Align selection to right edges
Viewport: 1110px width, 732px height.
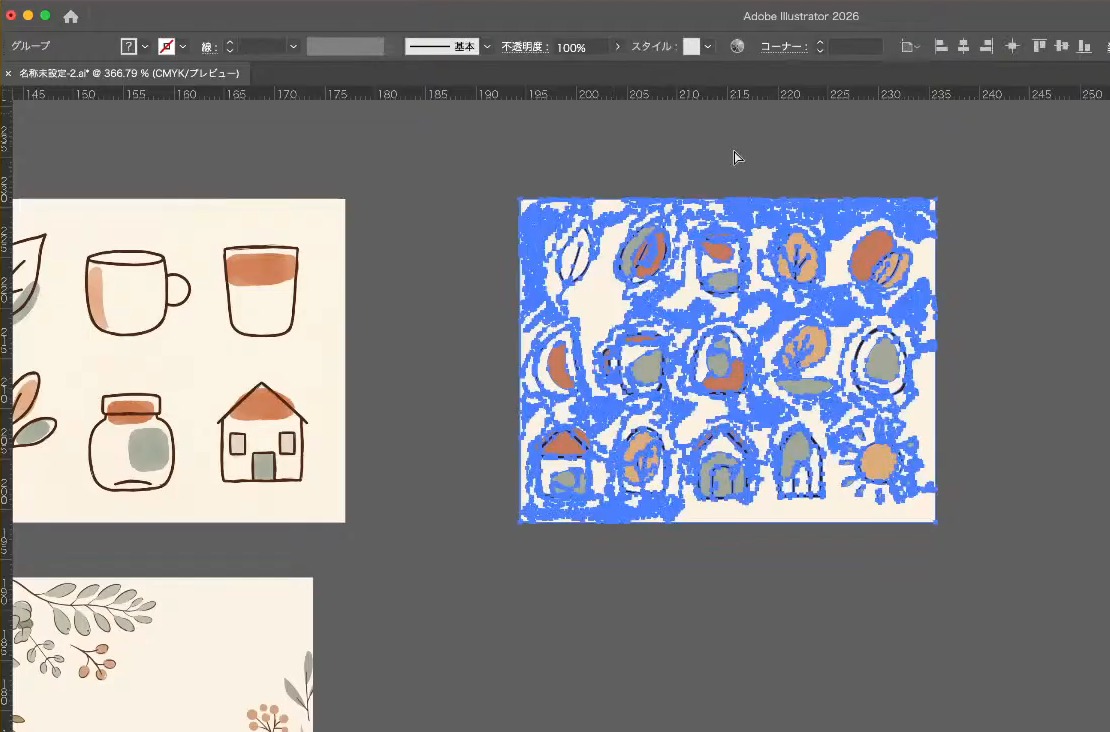click(986, 47)
